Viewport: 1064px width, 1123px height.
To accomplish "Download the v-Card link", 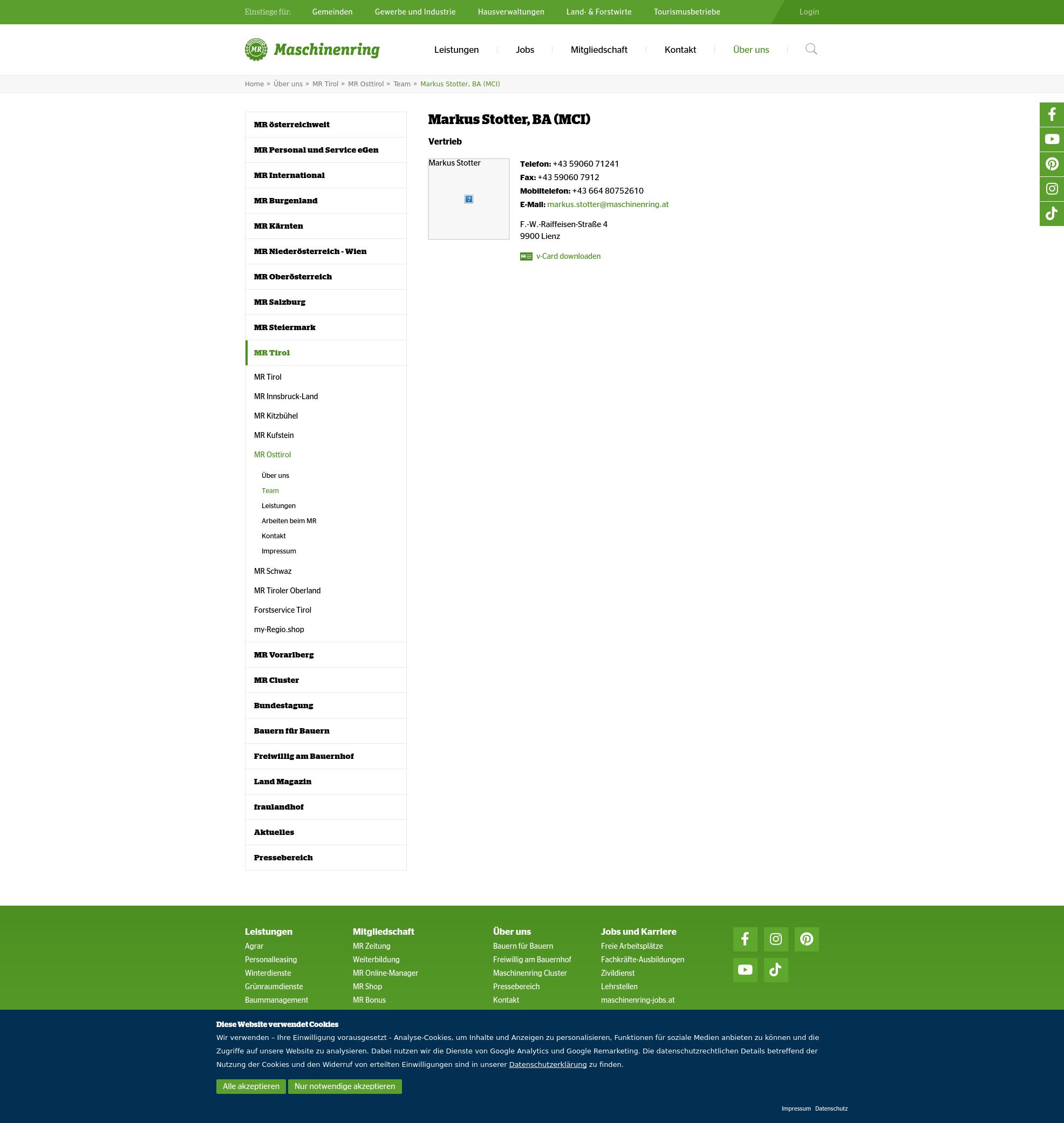I will tap(568, 256).
